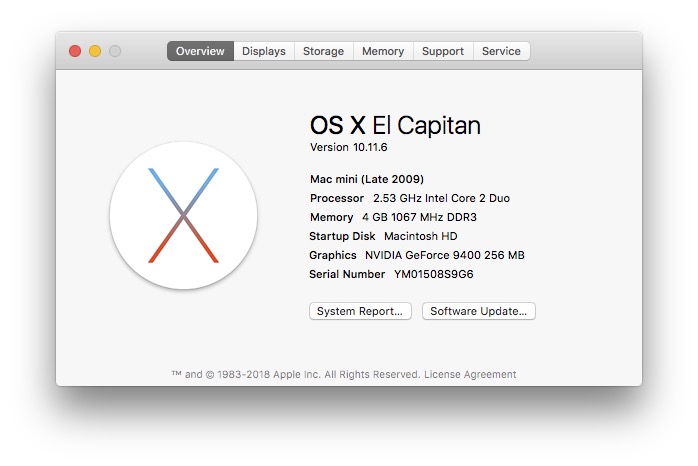This screenshot has height=466, width=698.
Task: Select the Memory tab
Action: (383, 51)
